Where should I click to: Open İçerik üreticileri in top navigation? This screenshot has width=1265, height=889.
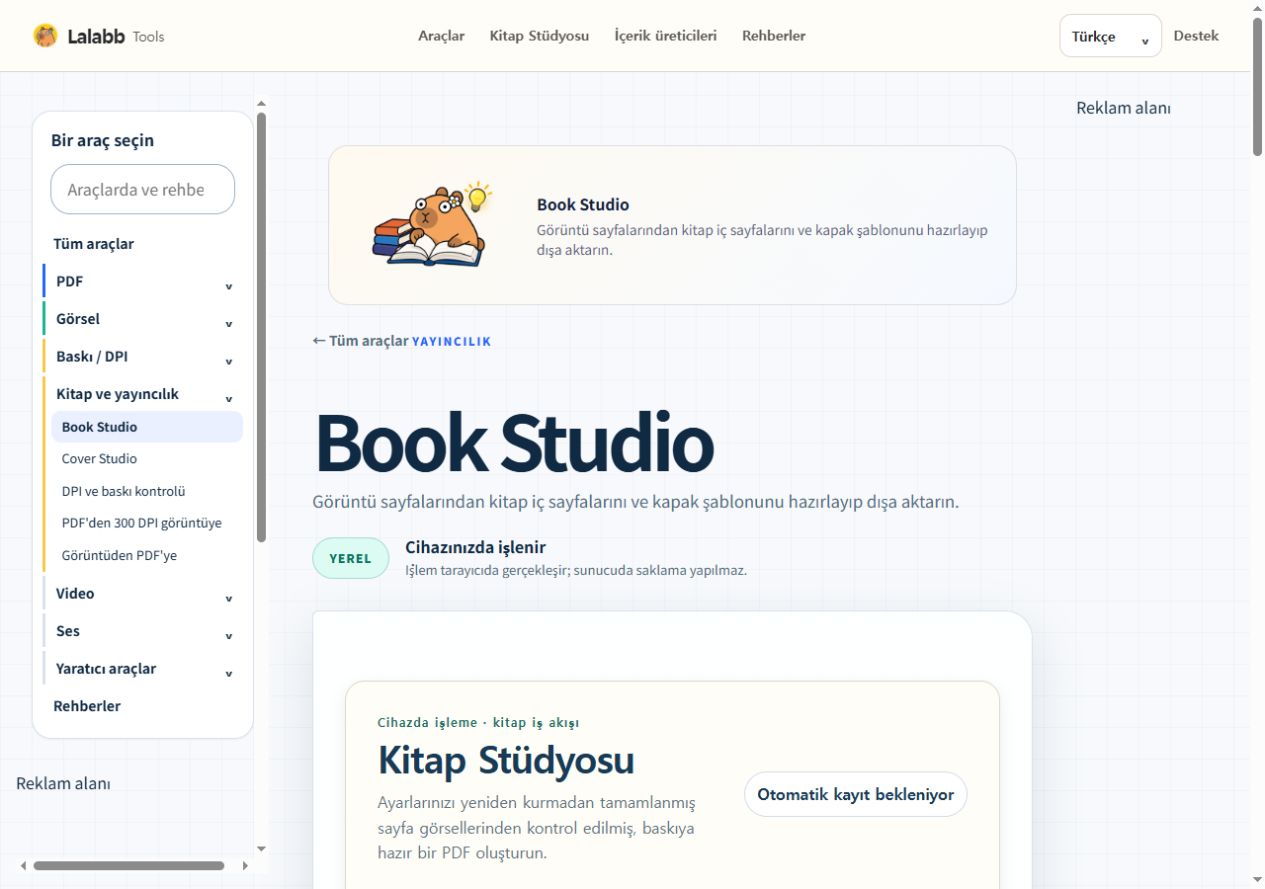(665, 36)
